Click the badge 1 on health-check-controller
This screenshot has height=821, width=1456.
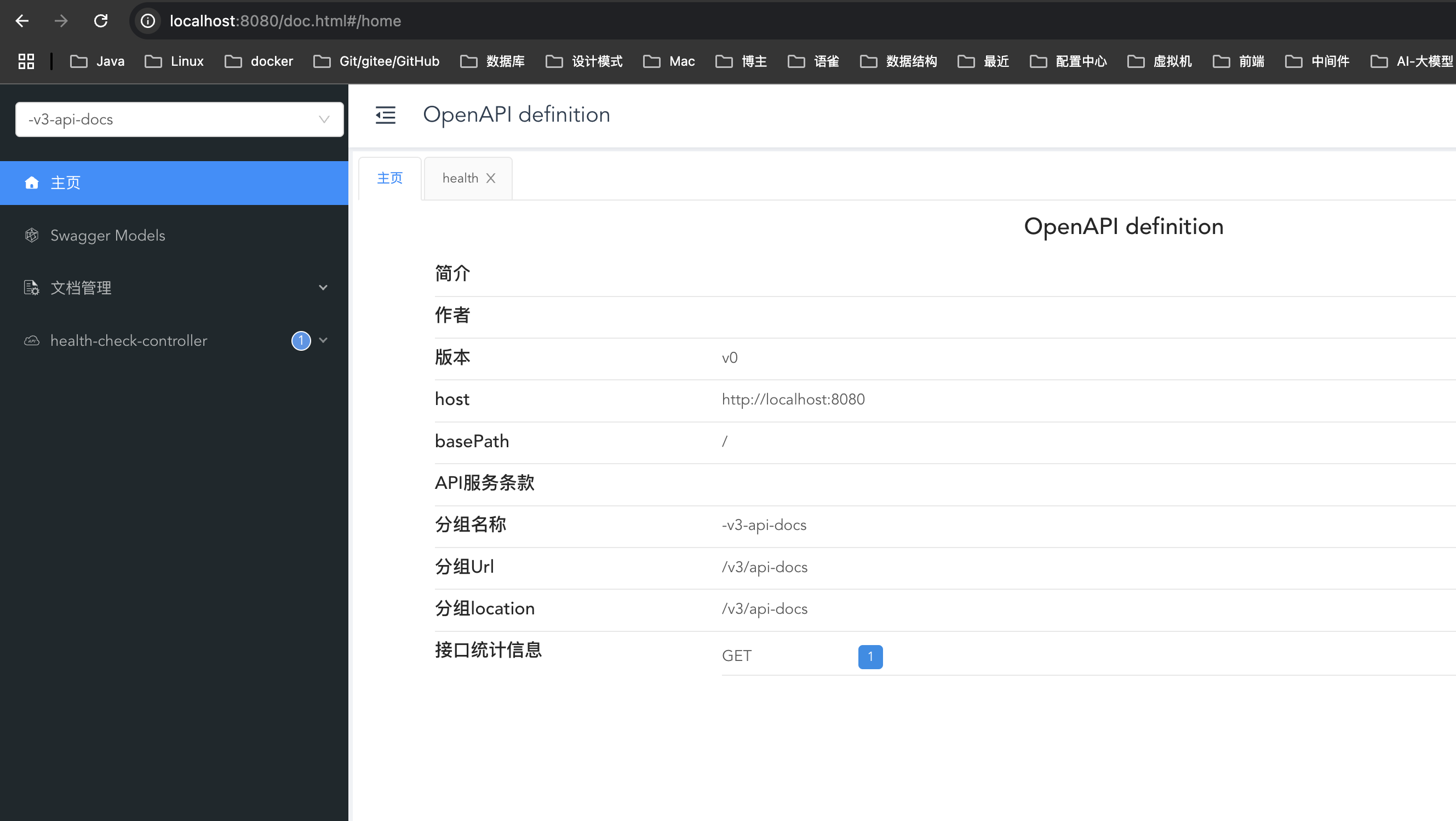point(300,340)
